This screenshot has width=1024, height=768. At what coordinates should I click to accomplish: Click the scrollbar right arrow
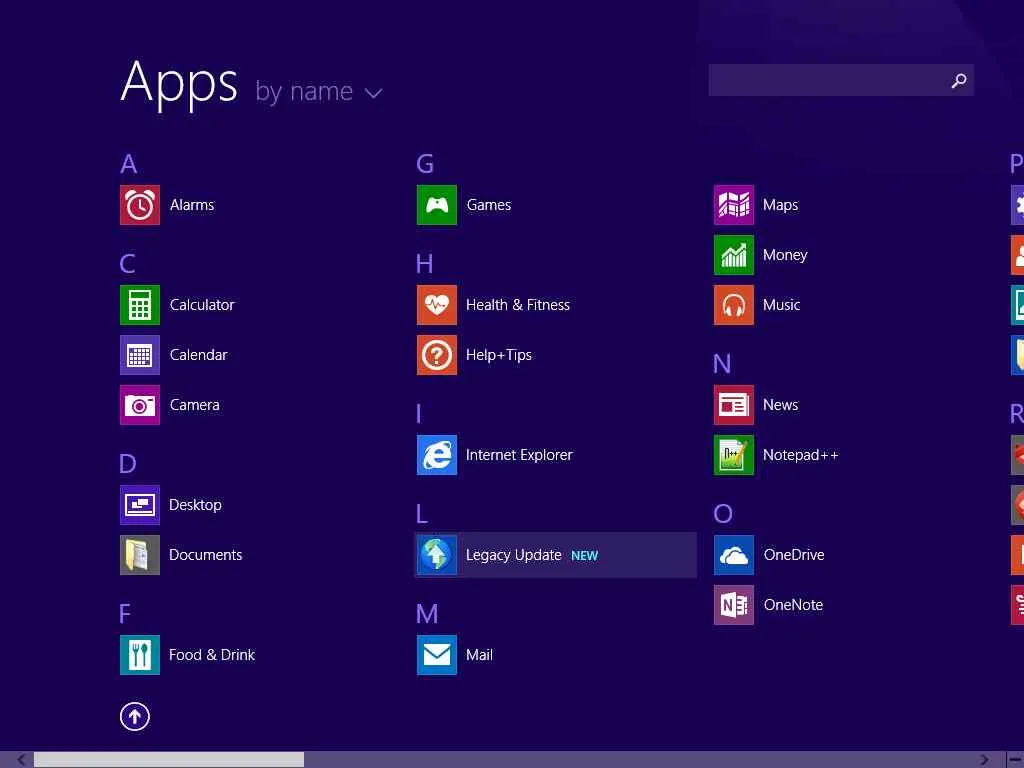click(x=984, y=760)
